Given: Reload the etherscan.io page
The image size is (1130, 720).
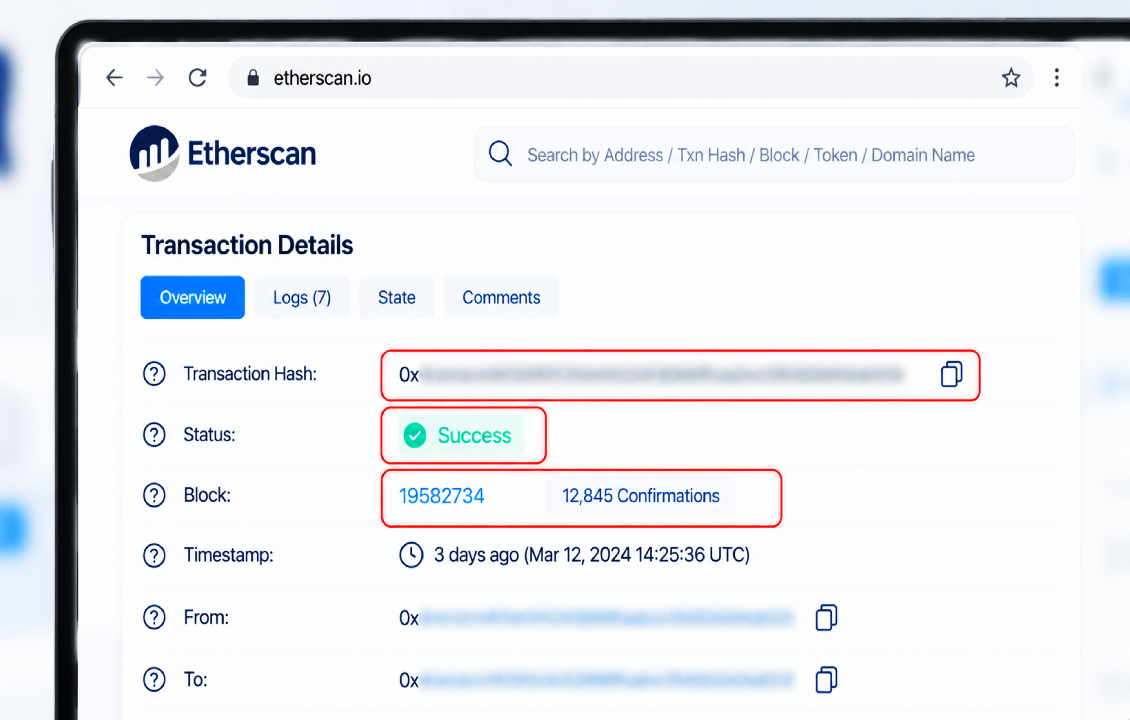Looking at the screenshot, I should [x=197, y=77].
